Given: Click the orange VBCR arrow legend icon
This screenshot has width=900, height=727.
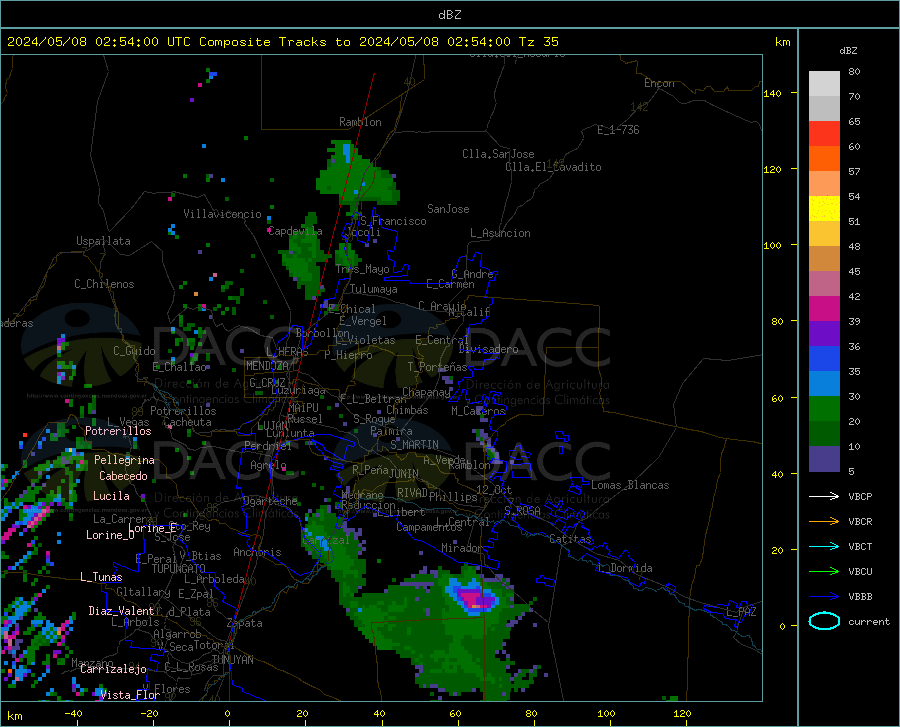Looking at the screenshot, I should tap(824, 521).
